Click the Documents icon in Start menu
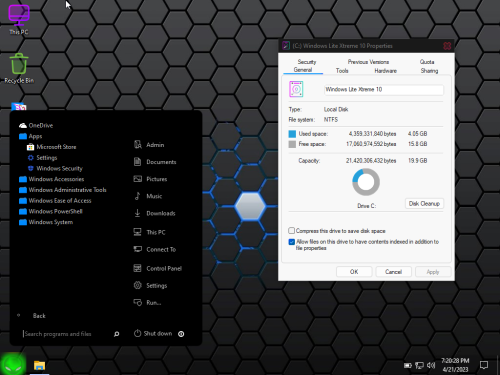Screen dimensions: 500x375 click(x=137, y=162)
